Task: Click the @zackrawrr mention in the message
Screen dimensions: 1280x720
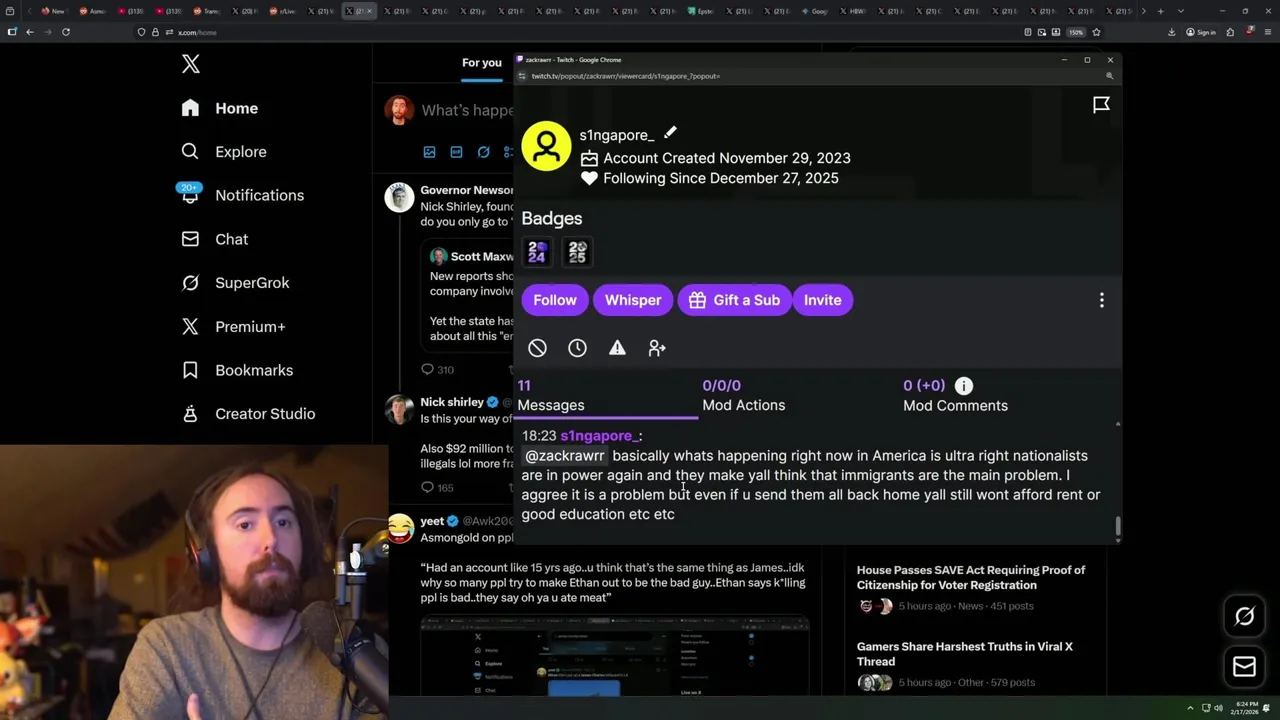Action: 565,456
